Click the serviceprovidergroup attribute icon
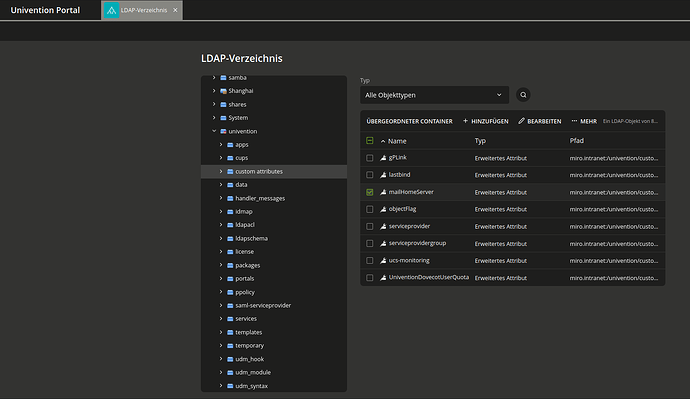Screen dimensions: 690x399 point(383,244)
